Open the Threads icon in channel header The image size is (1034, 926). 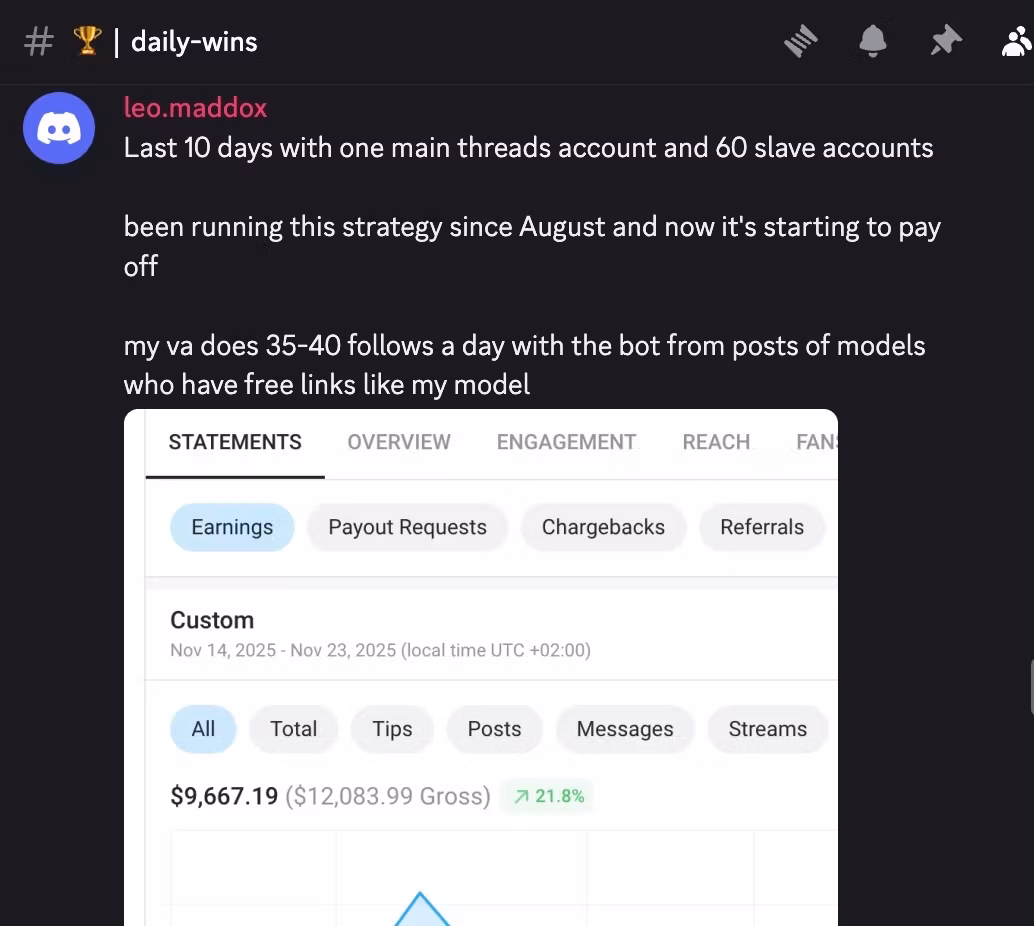(x=800, y=41)
